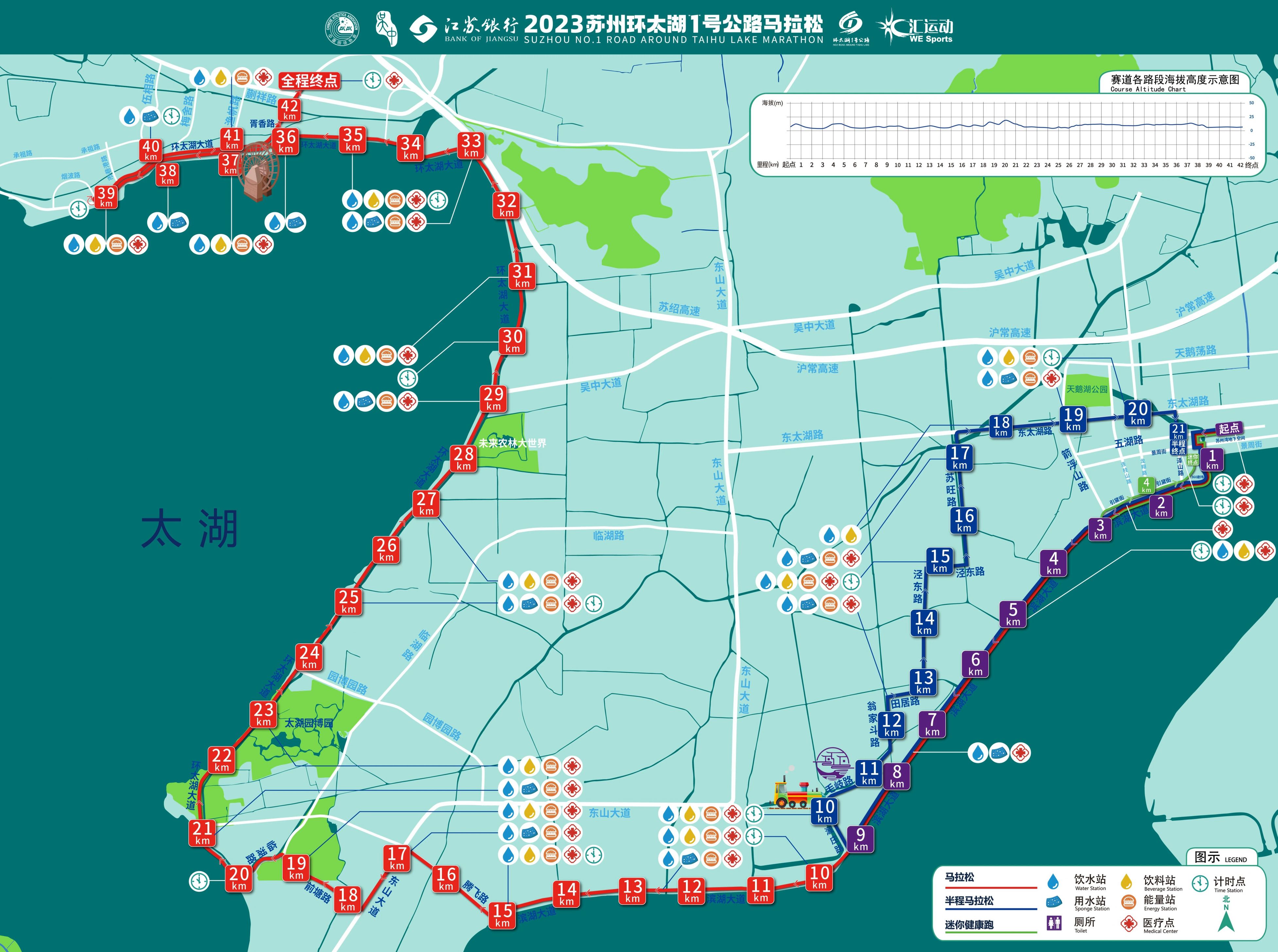Screen dimensions: 1278x952
Task: Click the purple 起点 start marker
Action: 1229,429
